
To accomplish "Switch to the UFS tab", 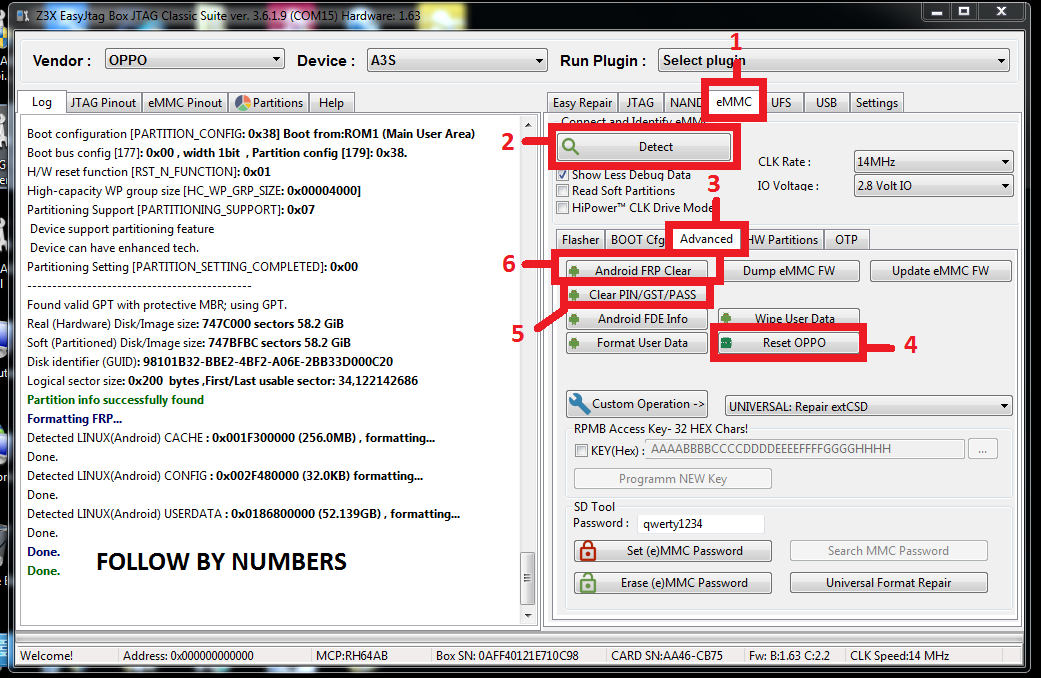I will click(x=781, y=103).
